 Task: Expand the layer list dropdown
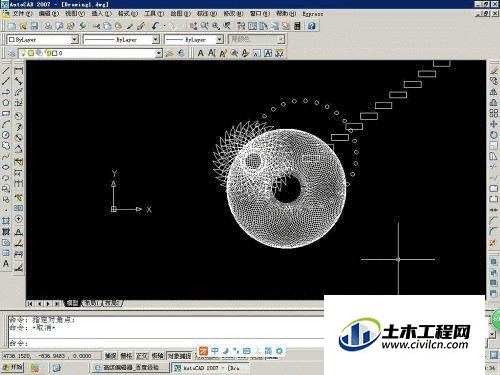click(159, 53)
